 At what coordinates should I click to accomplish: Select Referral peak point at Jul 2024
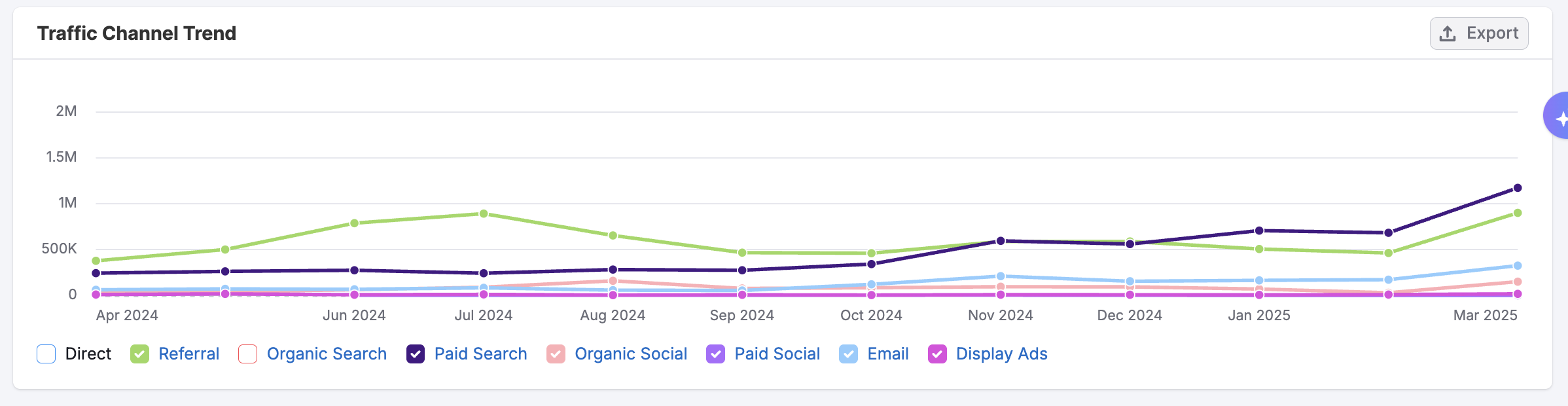[x=484, y=213]
